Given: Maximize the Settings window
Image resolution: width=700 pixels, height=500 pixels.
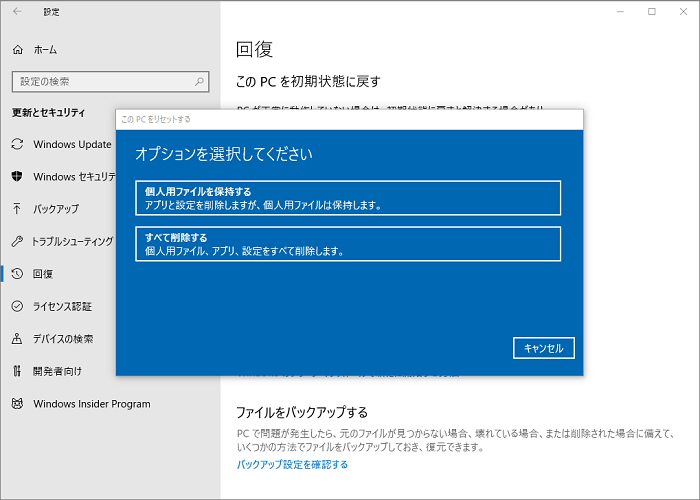Looking at the screenshot, I should (652, 12).
